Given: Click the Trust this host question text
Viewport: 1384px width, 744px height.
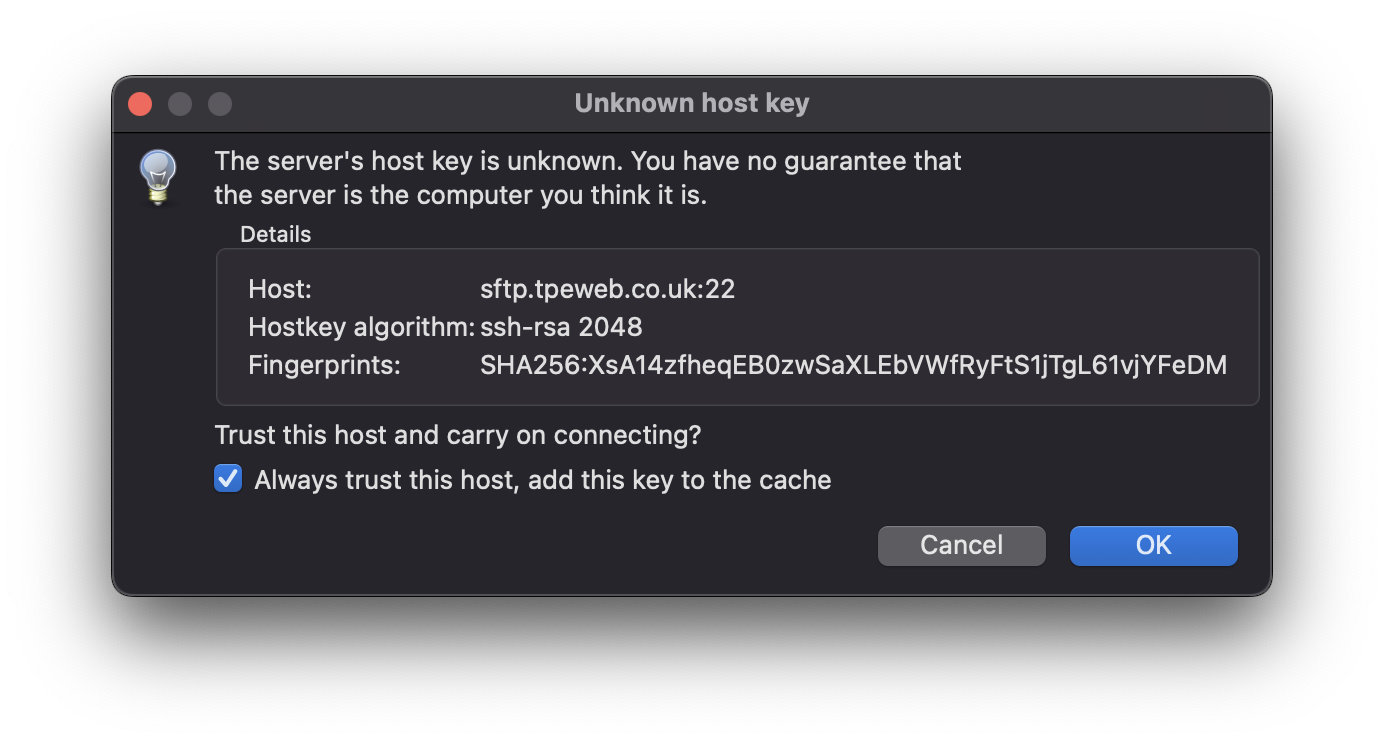Looking at the screenshot, I should [x=457, y=435].
